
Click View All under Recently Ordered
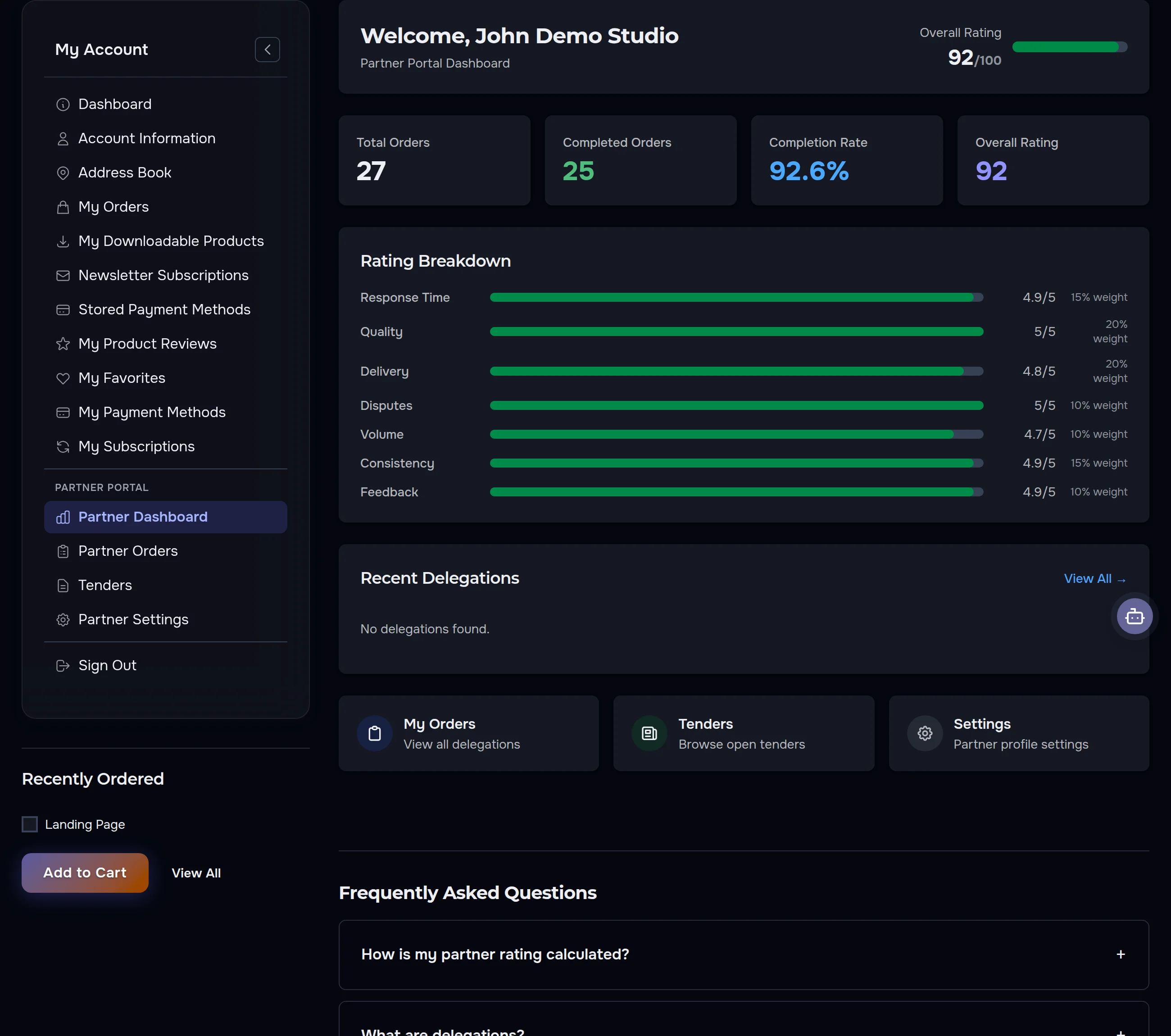pos(196,872)
